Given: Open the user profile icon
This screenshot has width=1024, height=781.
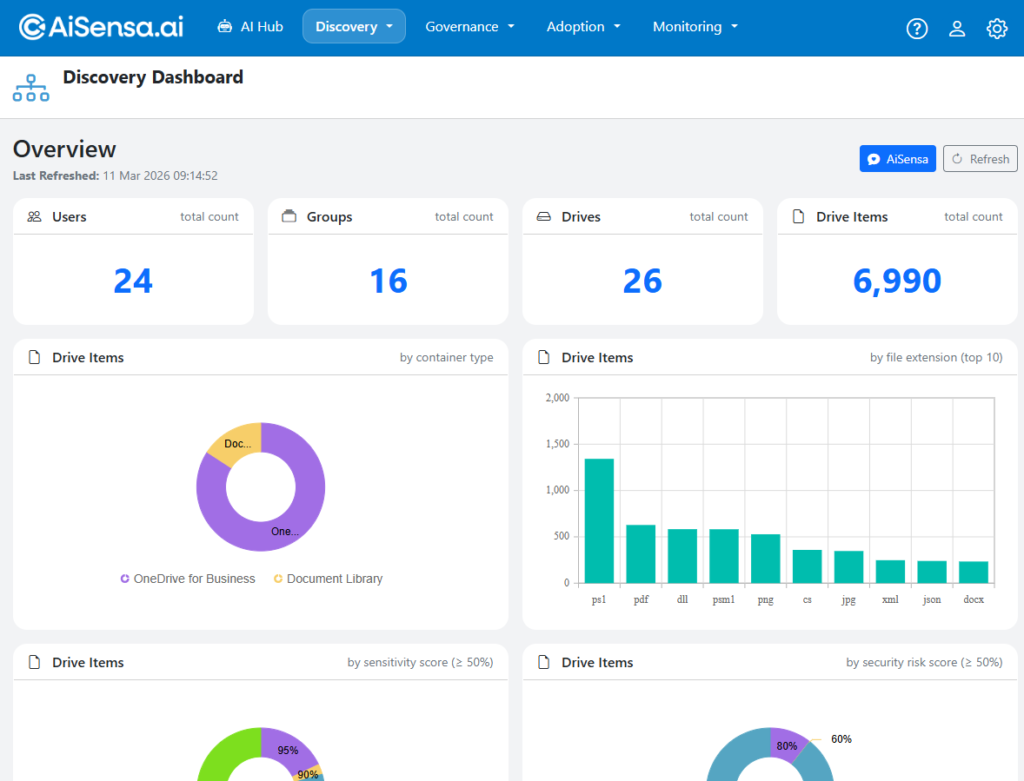Looking at the screenshot, I should 957,28.
